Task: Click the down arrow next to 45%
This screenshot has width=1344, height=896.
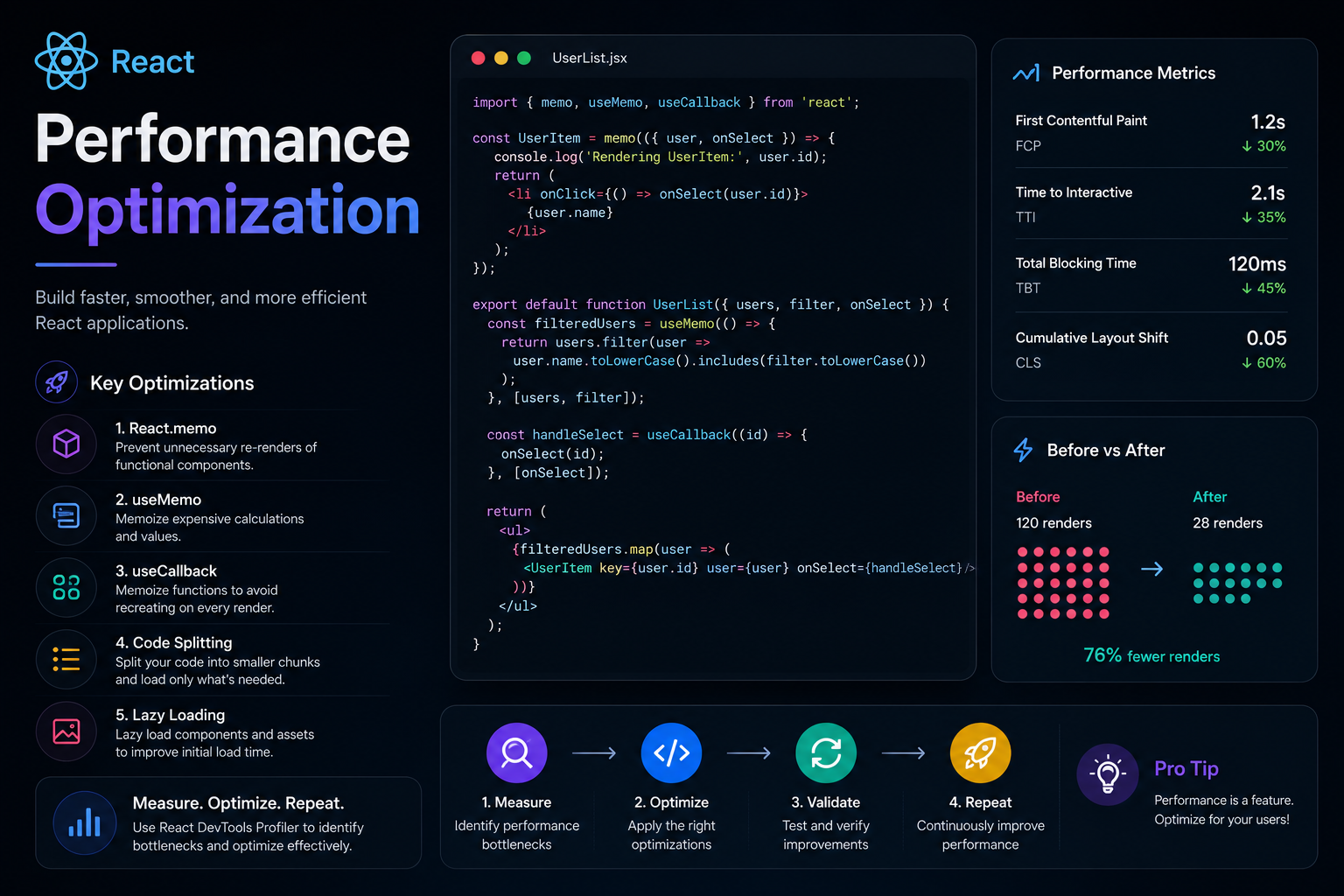Action: (1247, 288)
